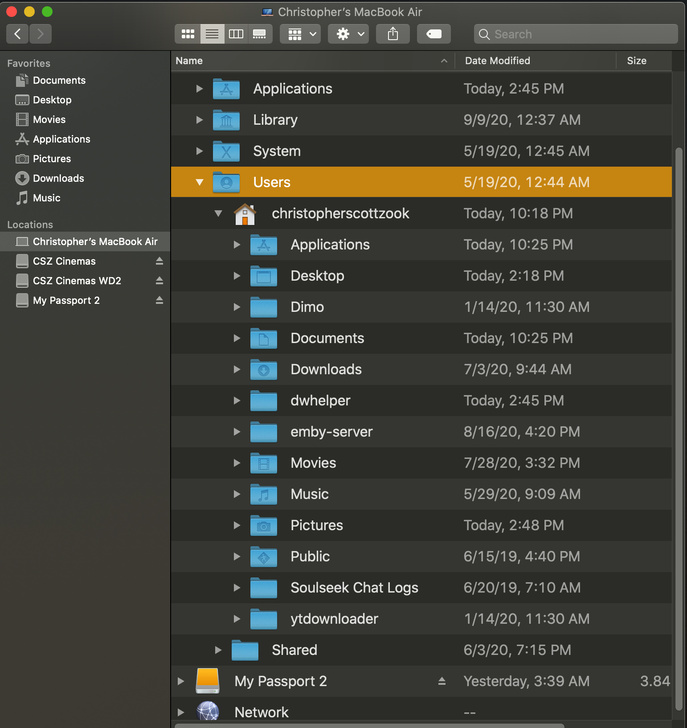Open the gear action menu
Screen dimensions: 687x728
[x=349, y=34]
